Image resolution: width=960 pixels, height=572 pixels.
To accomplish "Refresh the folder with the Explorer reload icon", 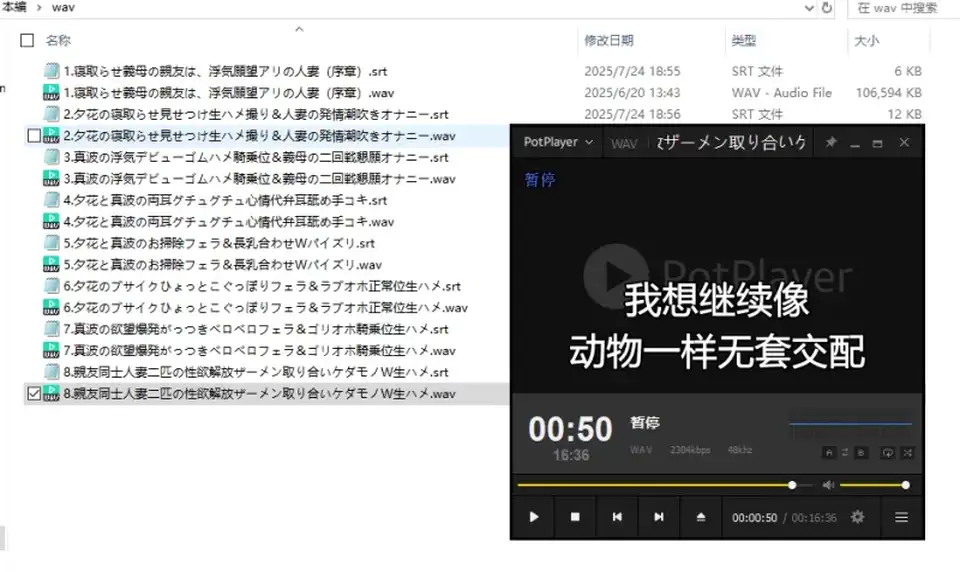I will [x=827, y=8].
